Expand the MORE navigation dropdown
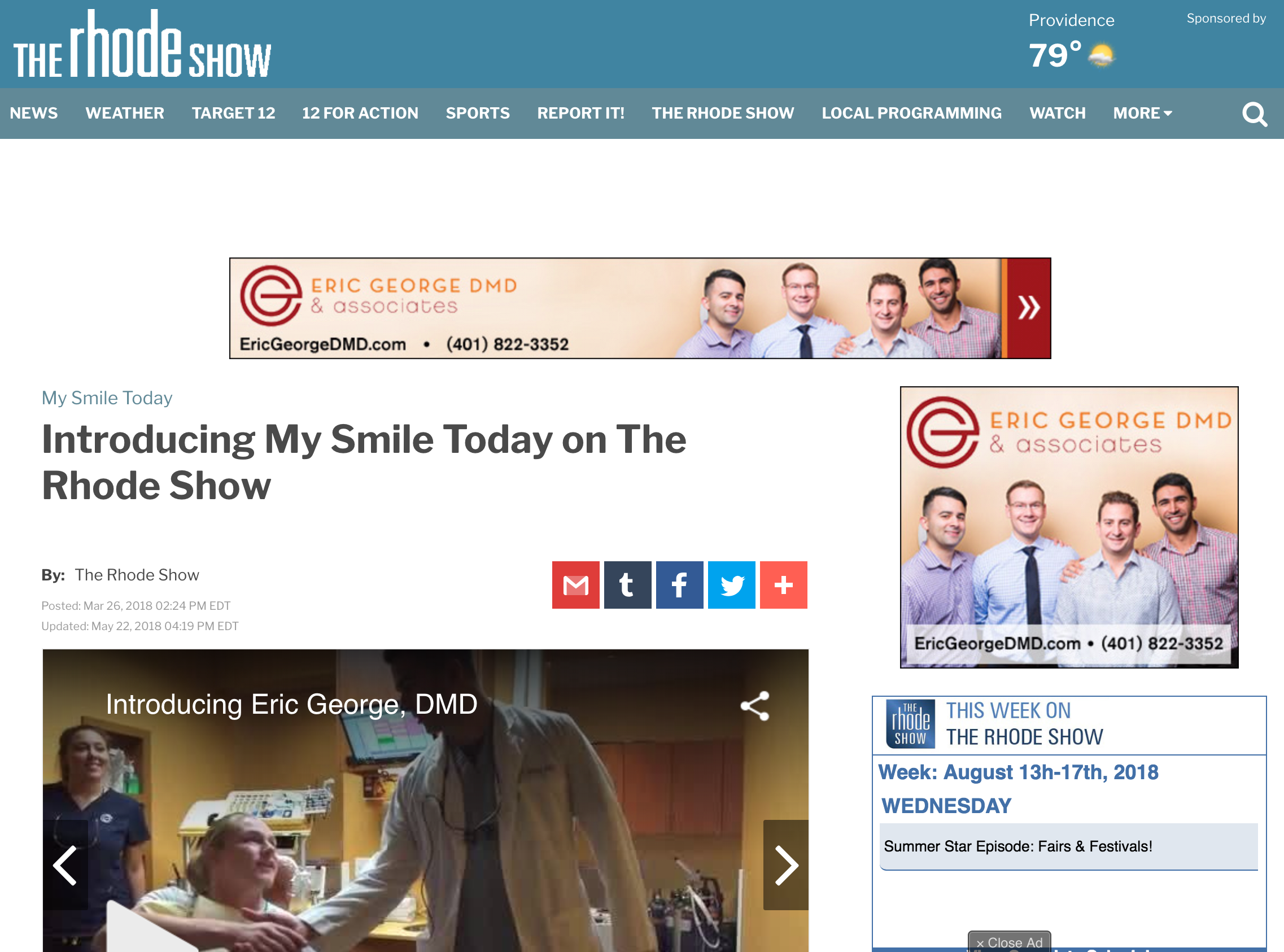The height and width of the screenshot is (952, 1284). point(1142,113)
